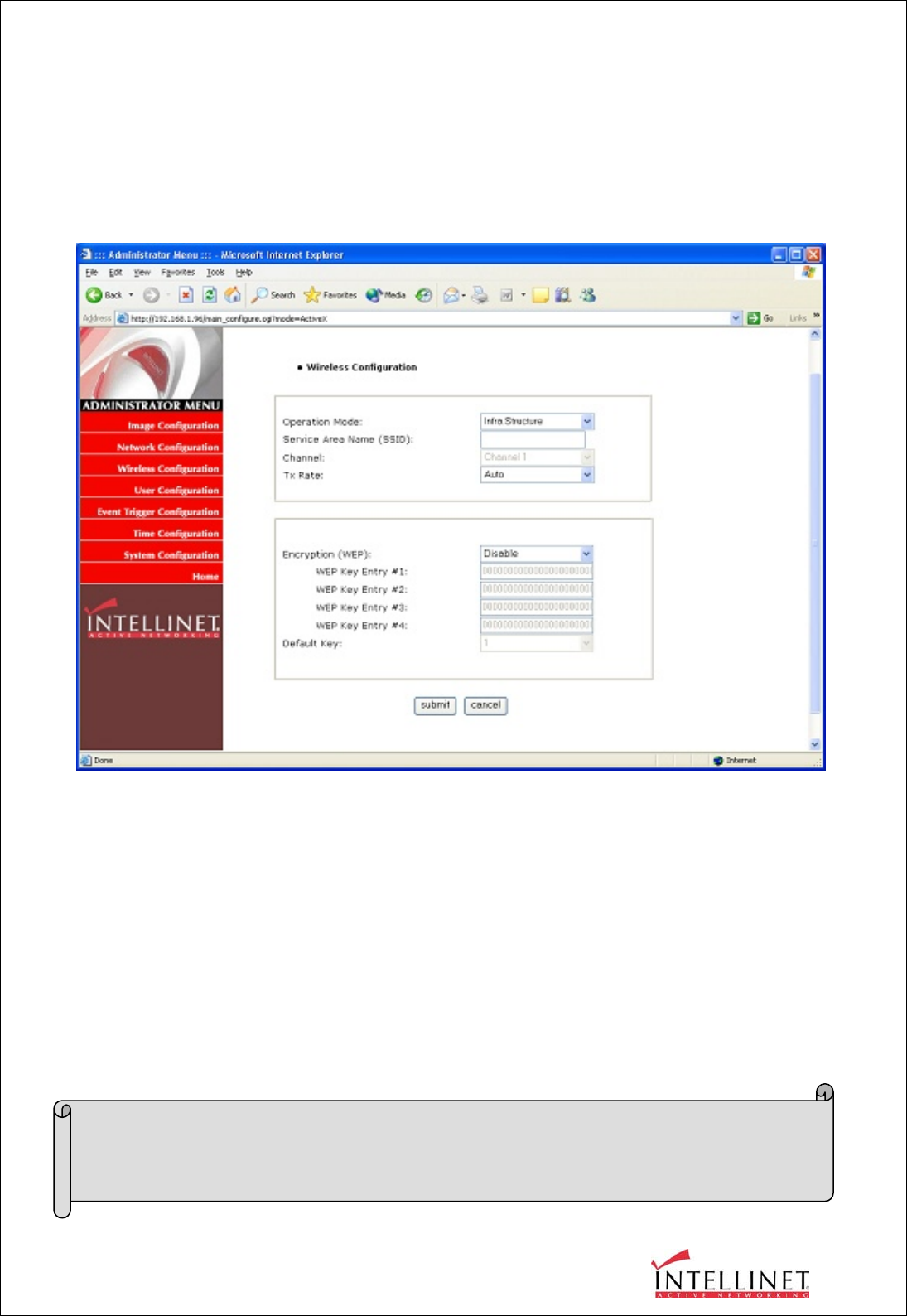
Task: Click the browser Back arrow icon
Action: pyautogui.click(x=94, y=295)
